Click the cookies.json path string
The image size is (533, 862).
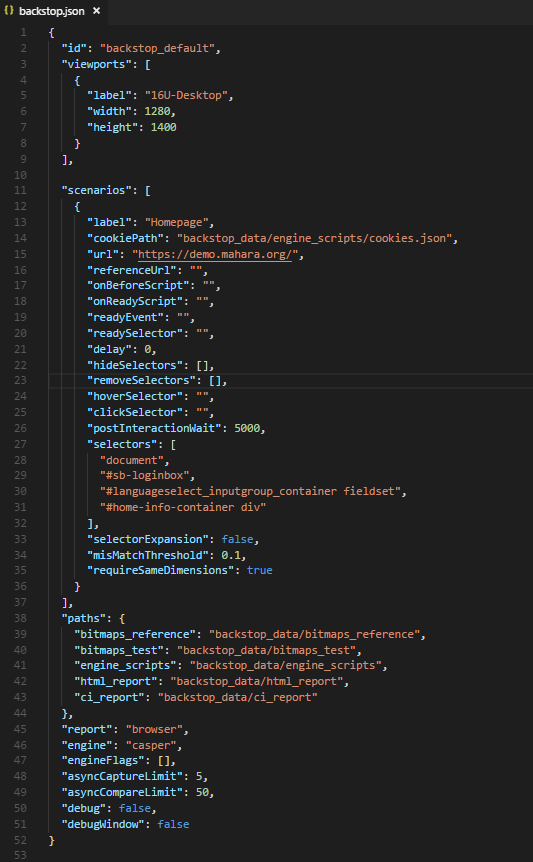point(314,238)
